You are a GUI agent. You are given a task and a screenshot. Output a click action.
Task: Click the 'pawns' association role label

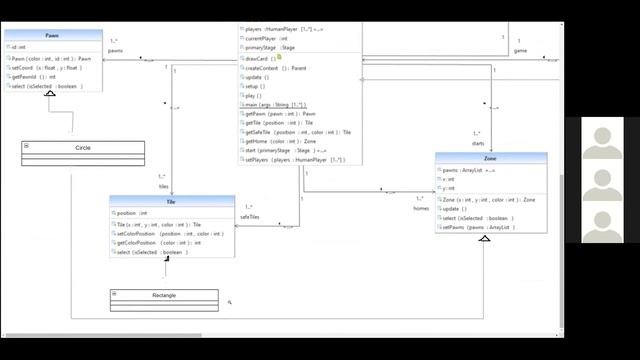(115, 51)
